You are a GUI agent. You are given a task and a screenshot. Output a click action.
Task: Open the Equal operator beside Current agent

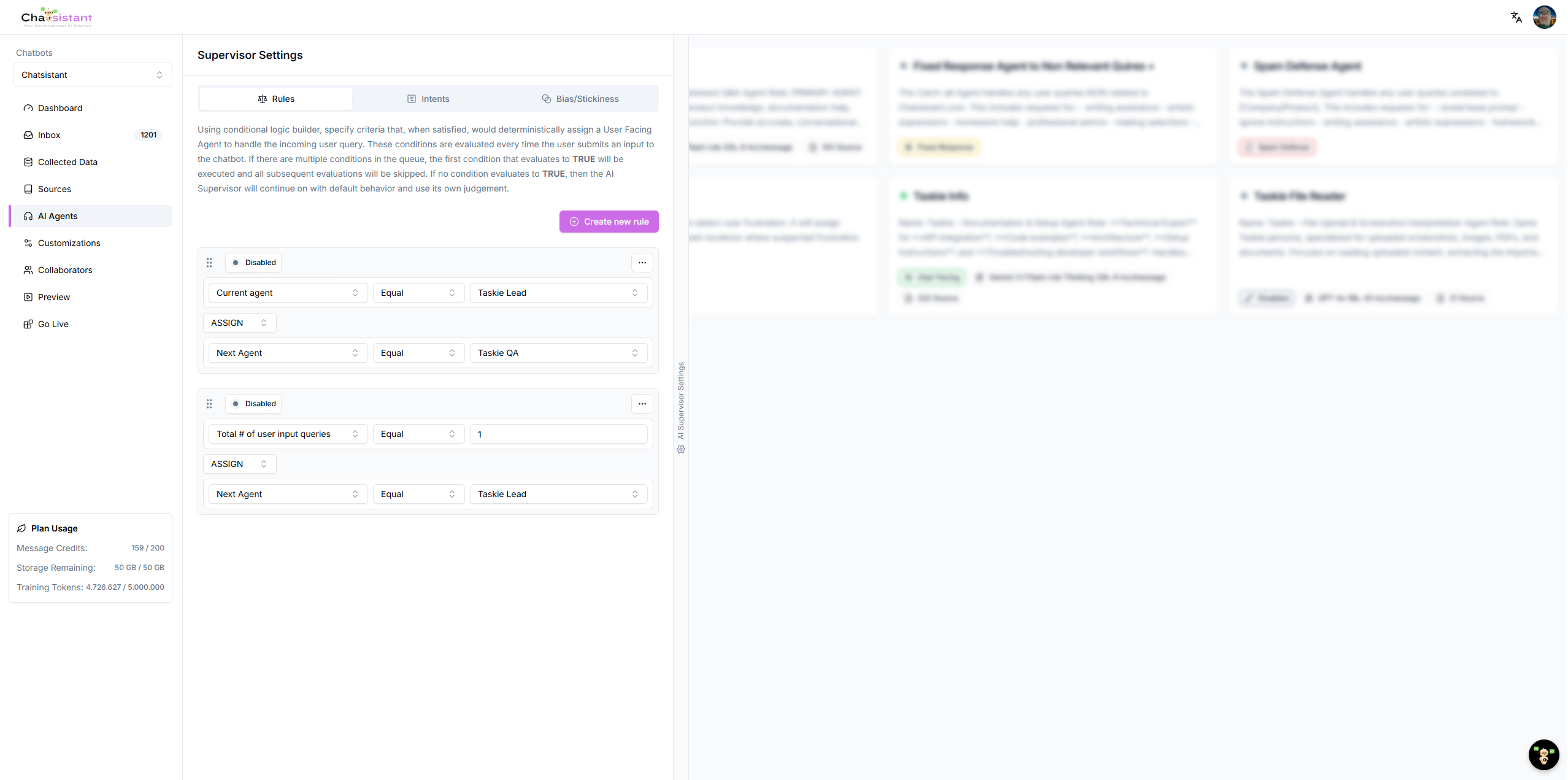pyautogui.click(x=418, y=293)
